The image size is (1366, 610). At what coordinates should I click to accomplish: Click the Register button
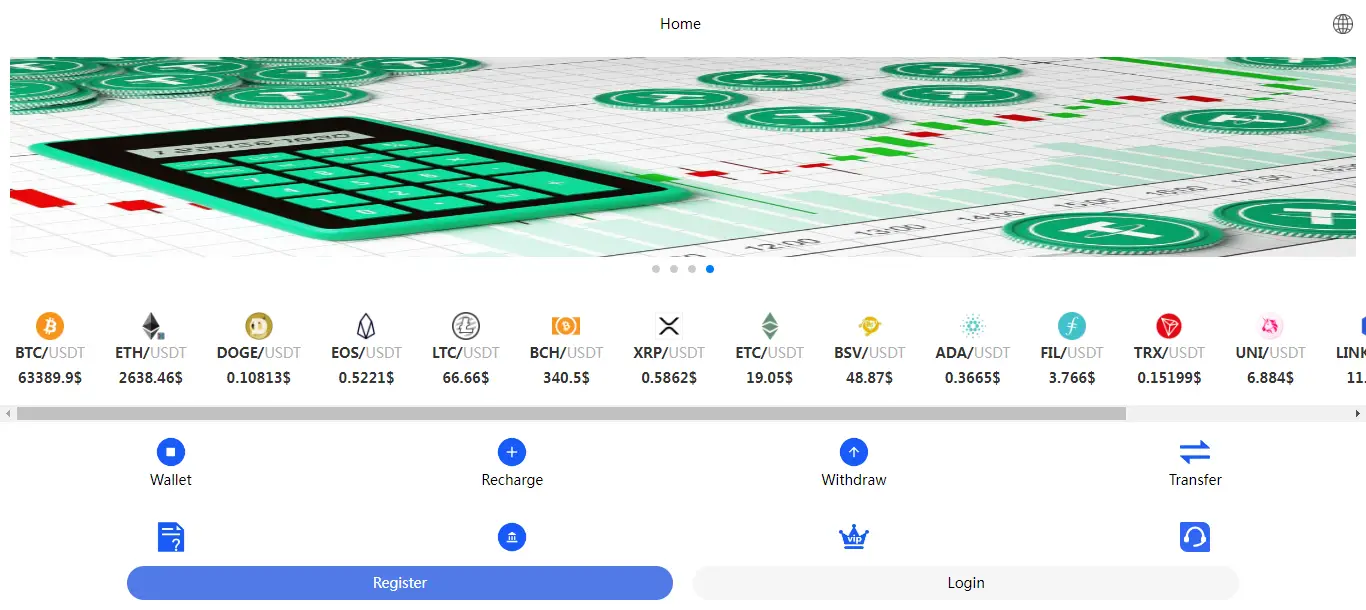(400, 583)
